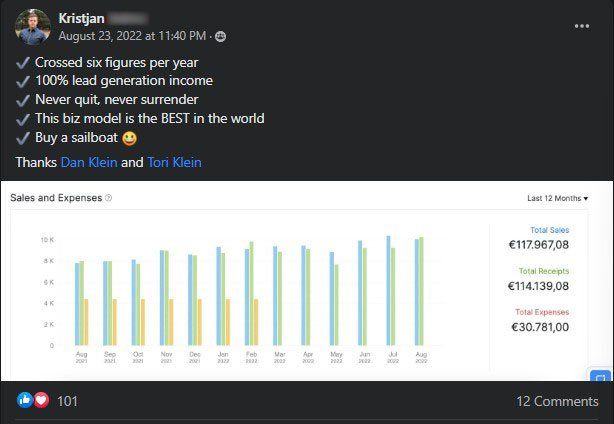The image size is (614, 424).
Task: Open Kristjan's profile picture
Action: pyautogui.click(x=33, y=27)
